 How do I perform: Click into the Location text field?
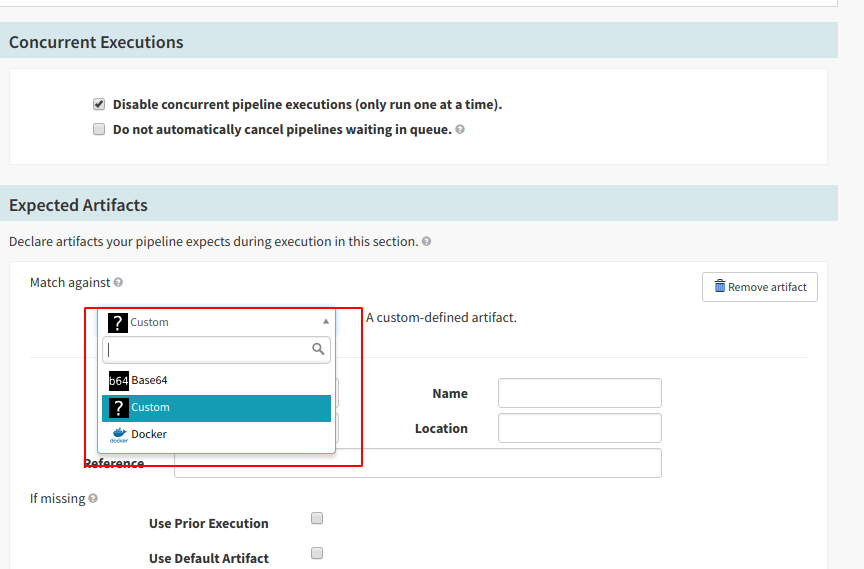579,428
